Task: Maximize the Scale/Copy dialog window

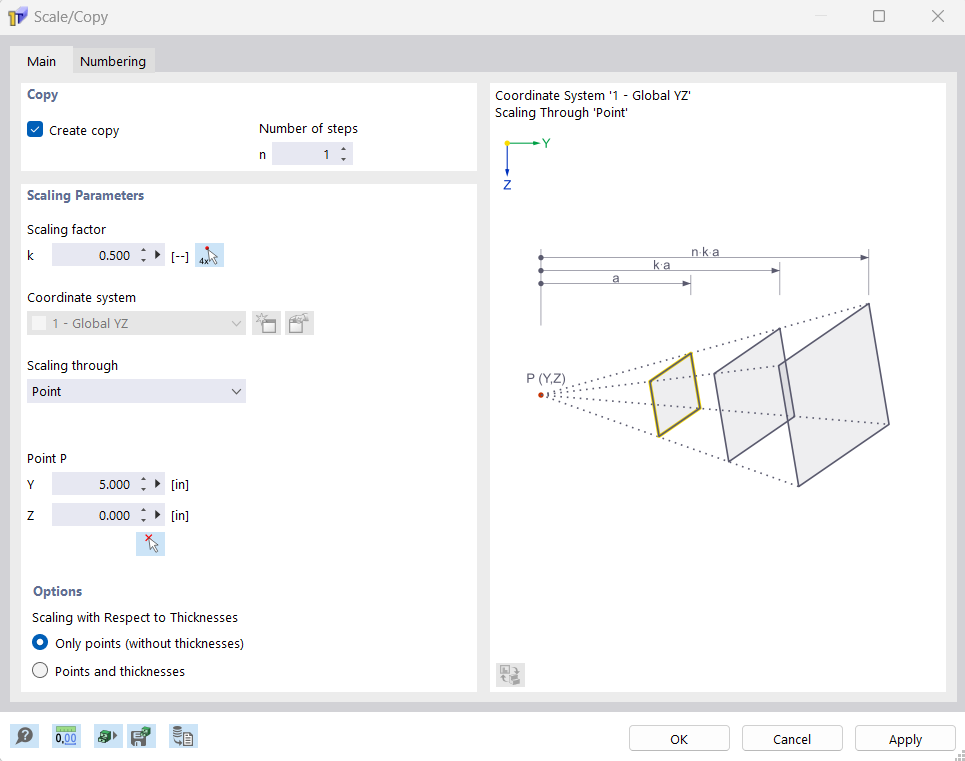Action: [879, 16]
